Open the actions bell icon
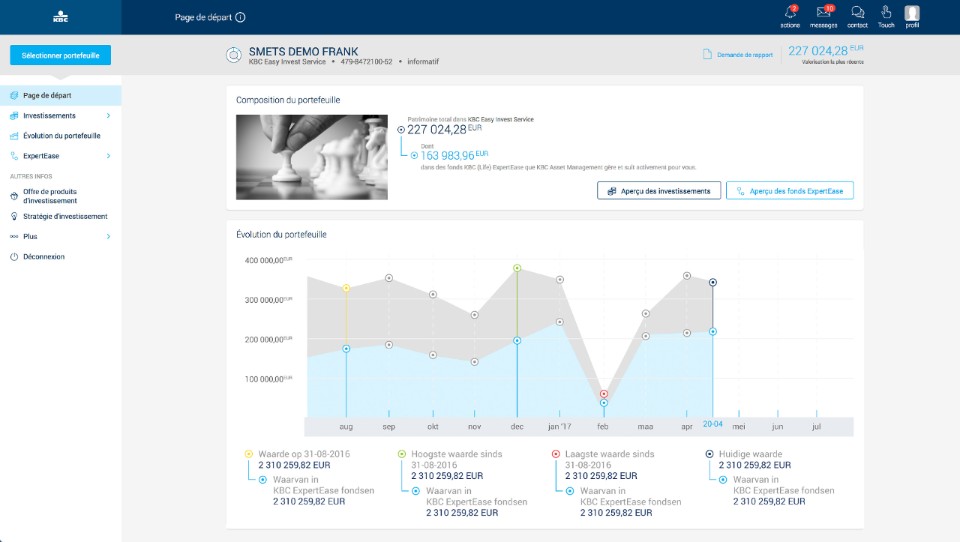 coord(790,12)
